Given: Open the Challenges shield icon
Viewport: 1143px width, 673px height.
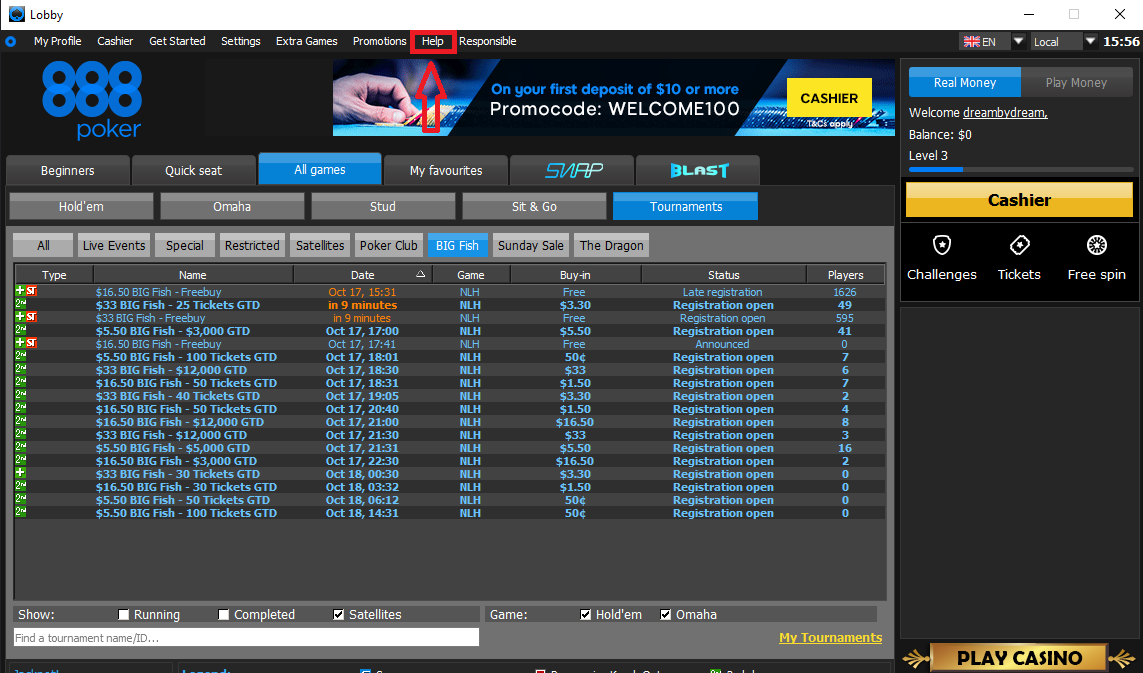Looking at the screenshot, I should [x=942, y=245].
